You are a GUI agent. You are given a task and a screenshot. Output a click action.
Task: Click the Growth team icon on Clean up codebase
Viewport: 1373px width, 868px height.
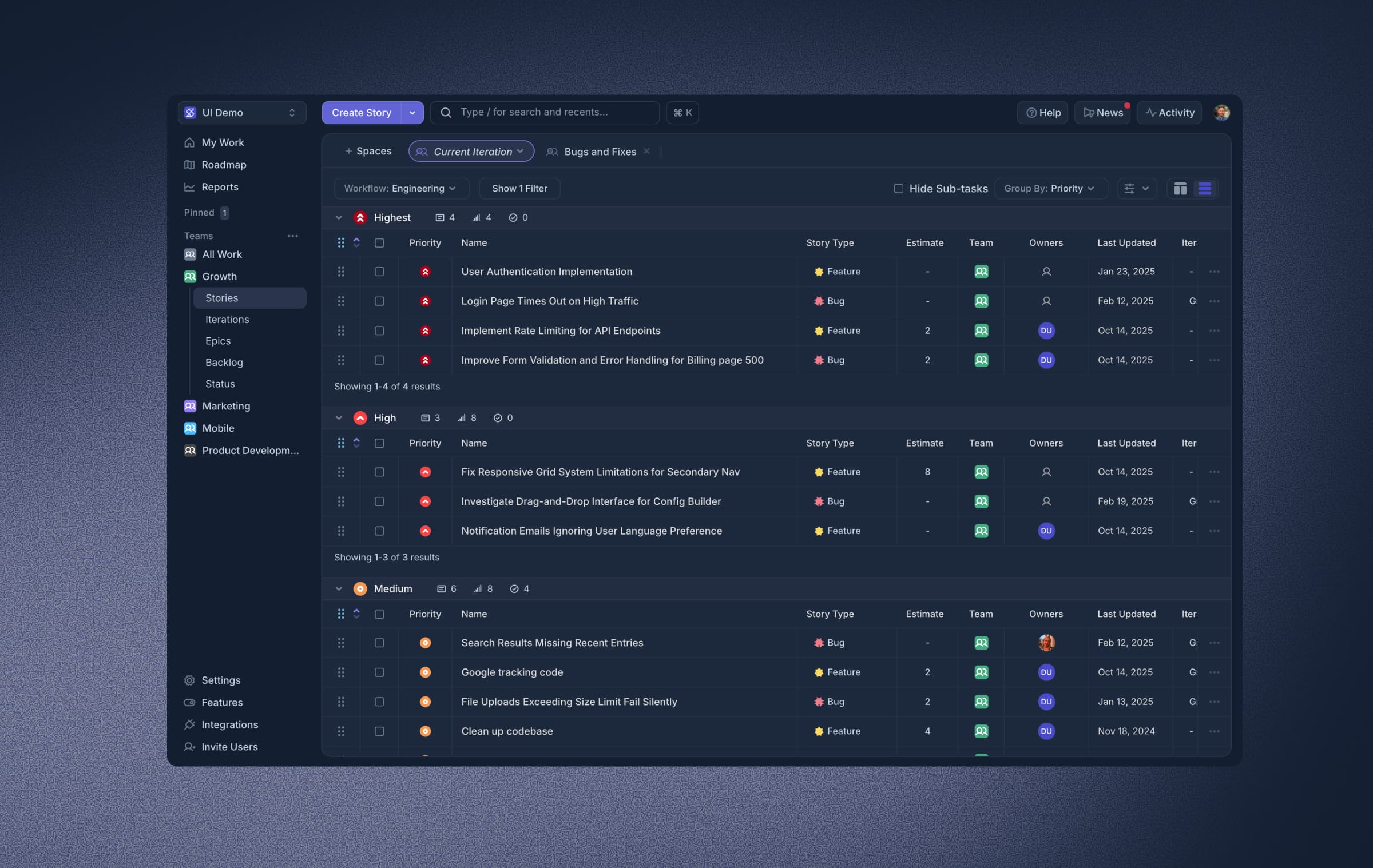981,731
